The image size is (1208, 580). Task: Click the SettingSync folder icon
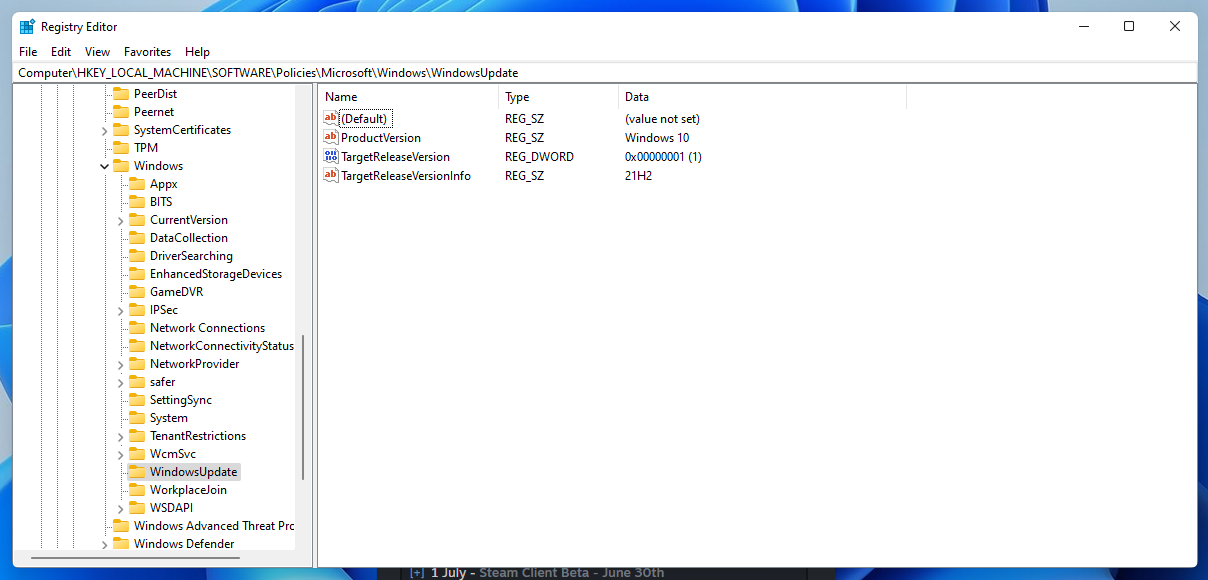click(x=137, y=400)
